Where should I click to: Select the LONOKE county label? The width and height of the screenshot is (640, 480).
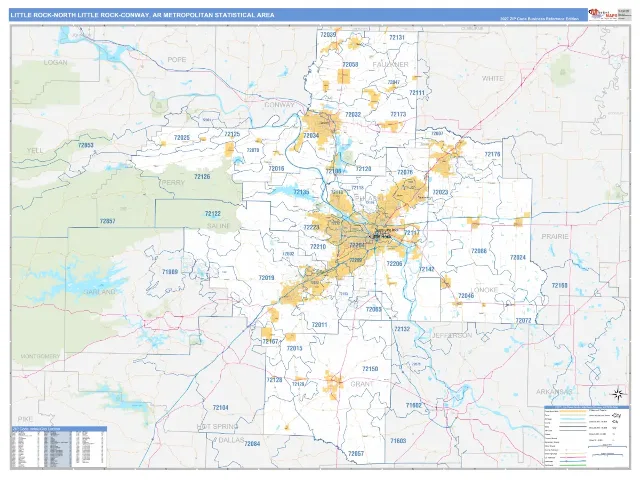click(x=484, y=289)
